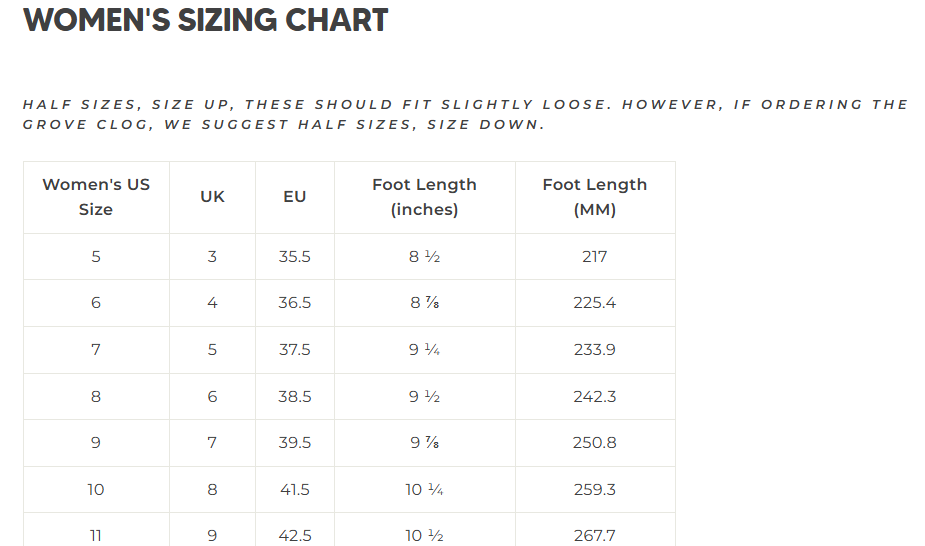The height and width of the screenshot is (546, 925).
Task: Select the EU 41.5 cell
Action: [294, 490]
